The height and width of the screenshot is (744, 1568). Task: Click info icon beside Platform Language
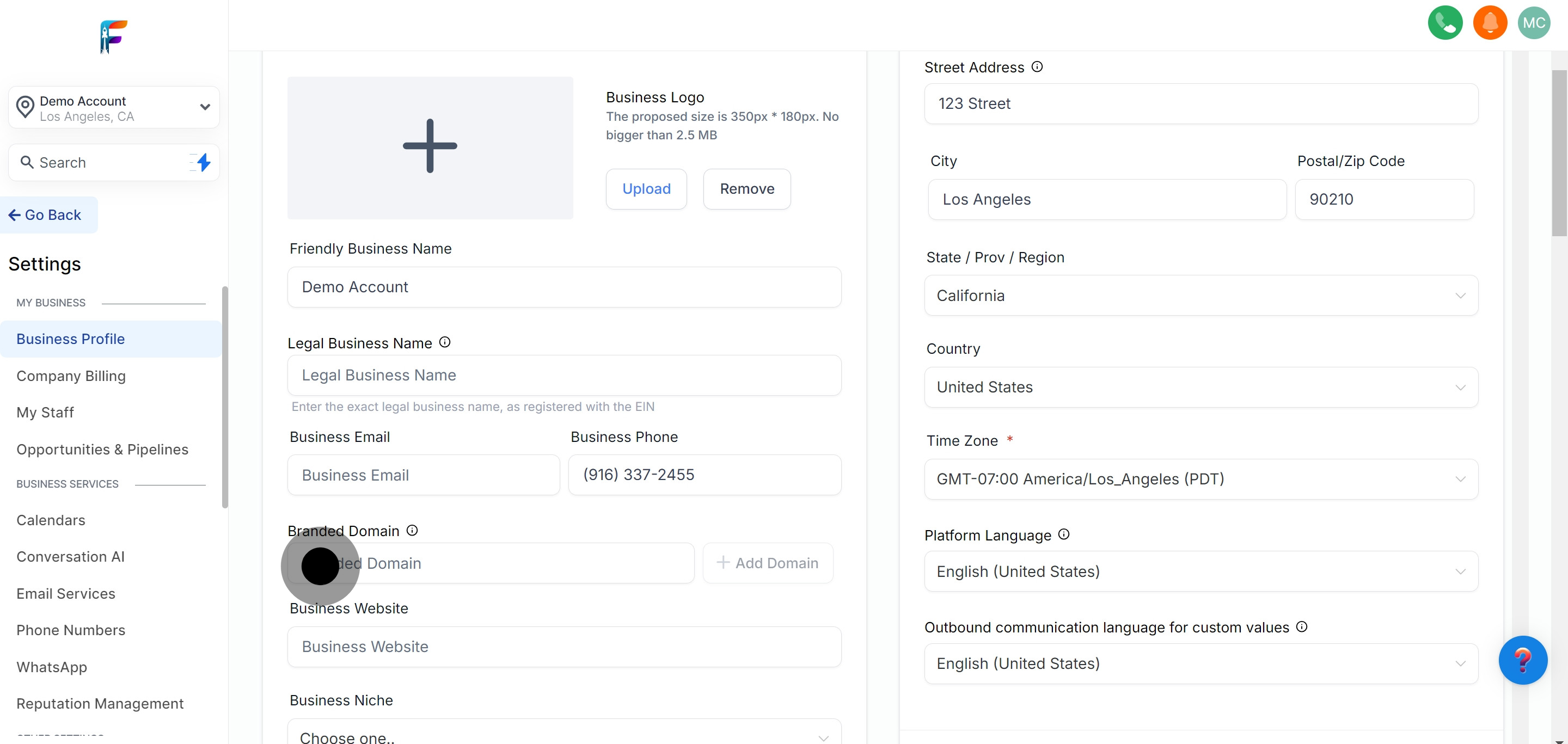tap(1063, 534)
